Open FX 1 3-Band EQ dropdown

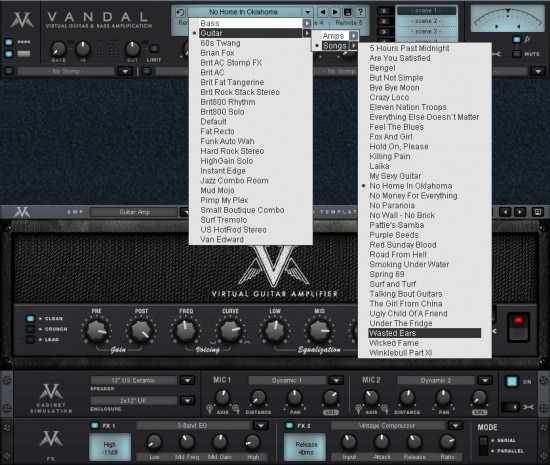click(261, 426)
